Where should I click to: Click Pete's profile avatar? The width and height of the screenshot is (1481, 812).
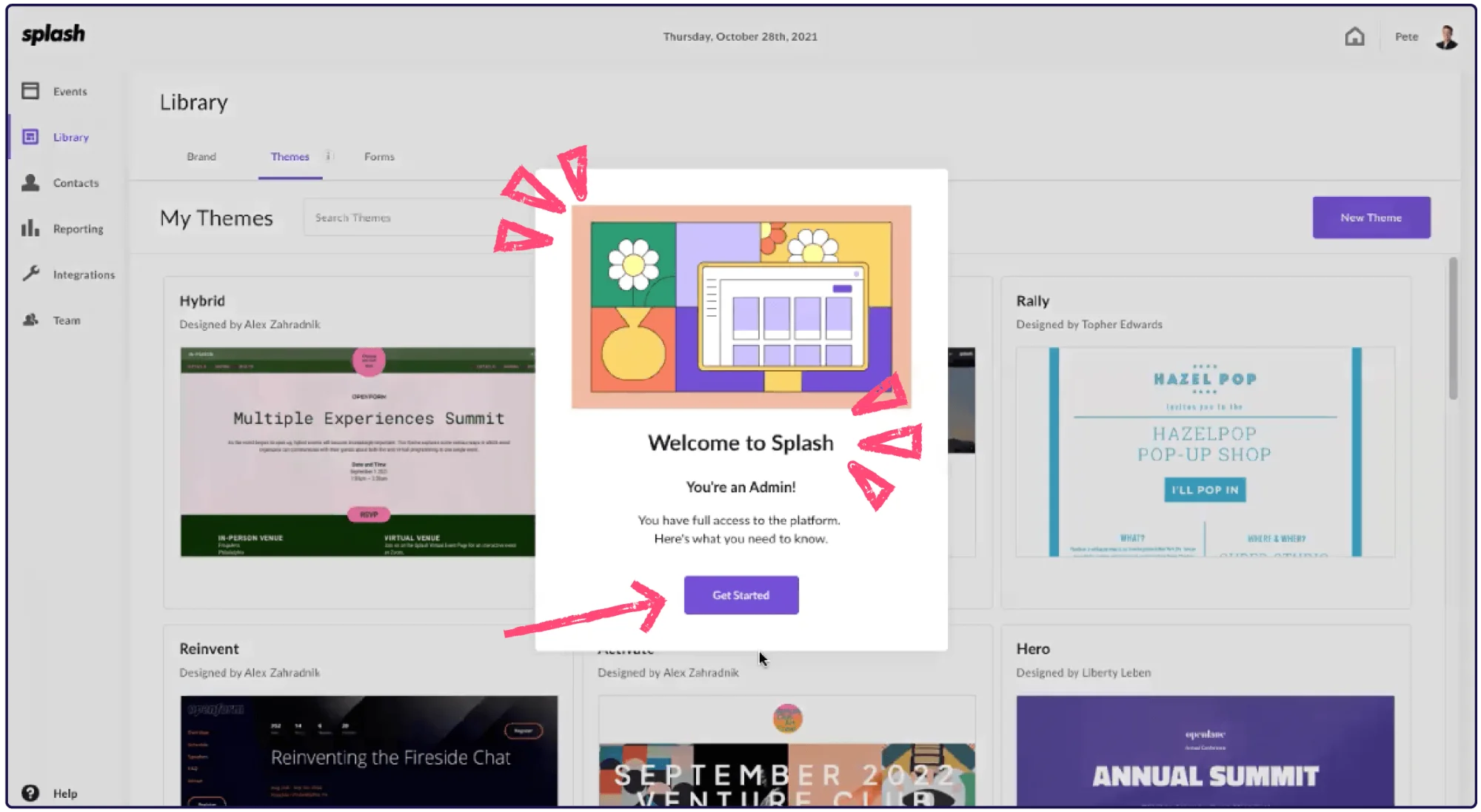[1446, 36]
